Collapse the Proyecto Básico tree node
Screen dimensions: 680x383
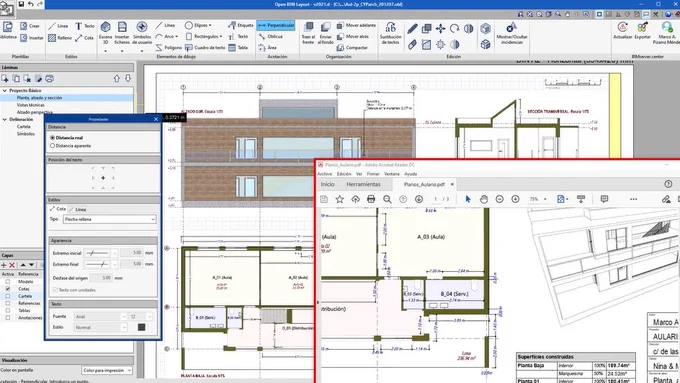coord(5,91)
